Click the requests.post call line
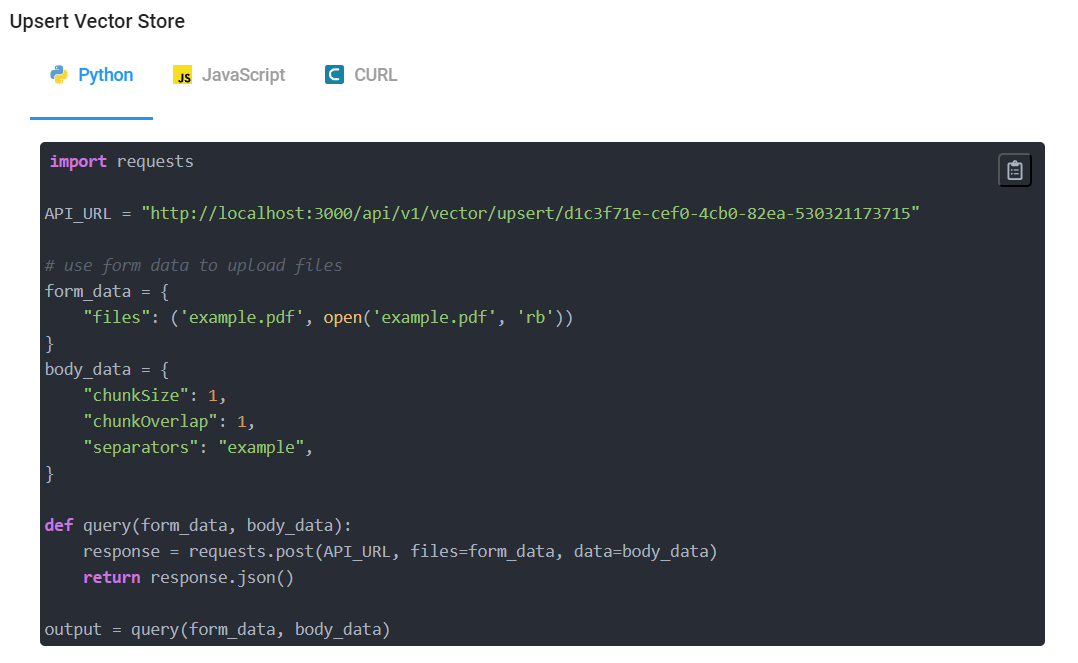Viewport: 1078px width, 663px height. click(400, 551)
